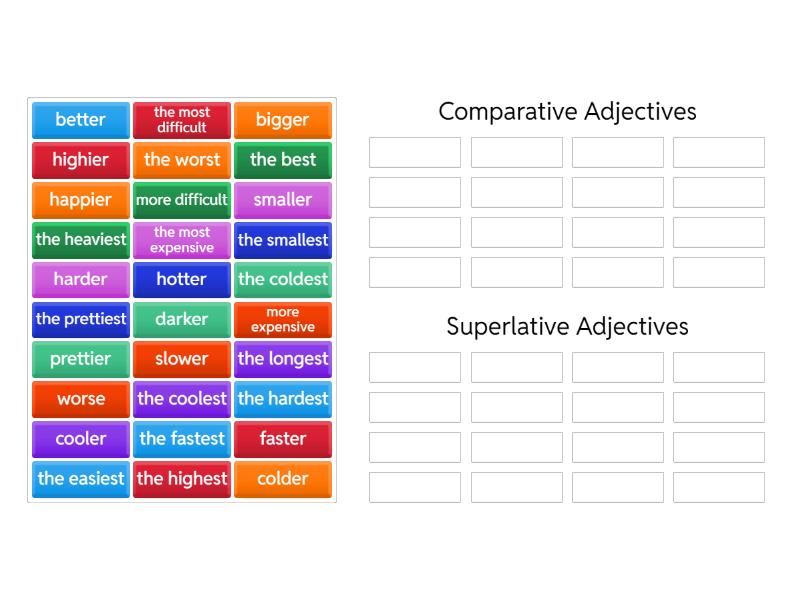Click the 'more difficult' tile

181,200
